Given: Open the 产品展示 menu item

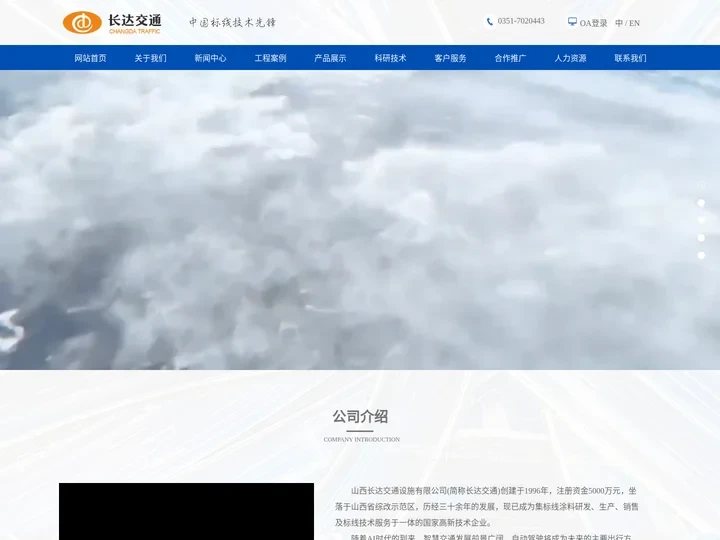Looking at the screenshot, I should [330, 58].
